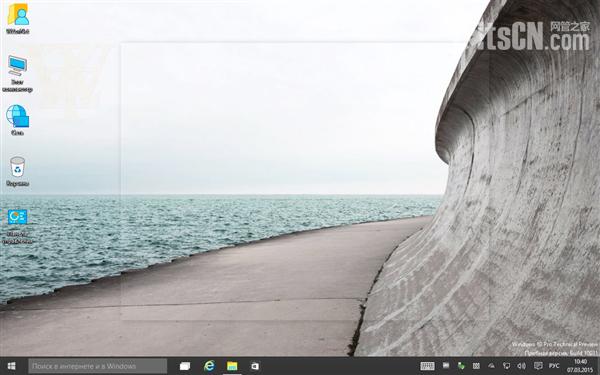
Task: Focus the taskbar search box
Action: click(98, 366)
